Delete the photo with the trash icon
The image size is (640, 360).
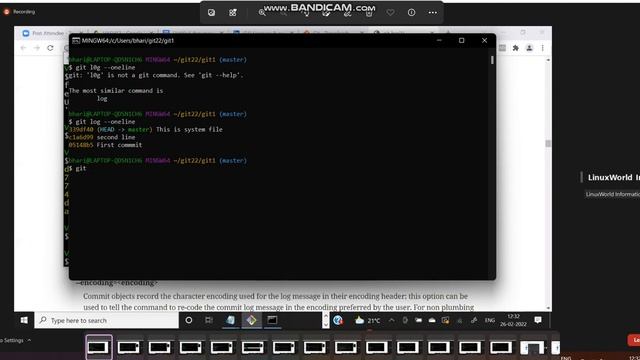[x=369, y=13]
